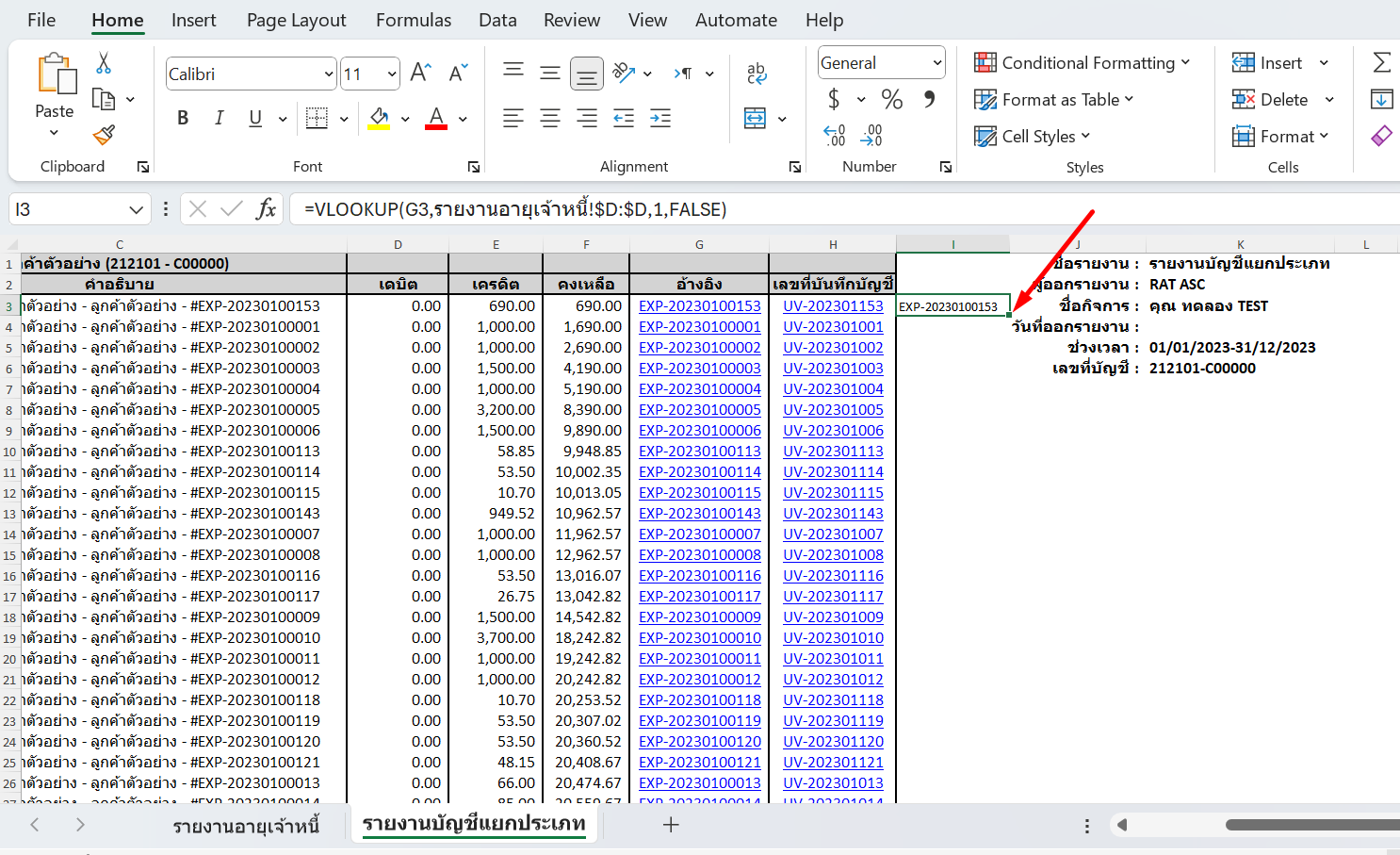Align text left
Viewport: 1400px width, 855px height.
(513, 118)
